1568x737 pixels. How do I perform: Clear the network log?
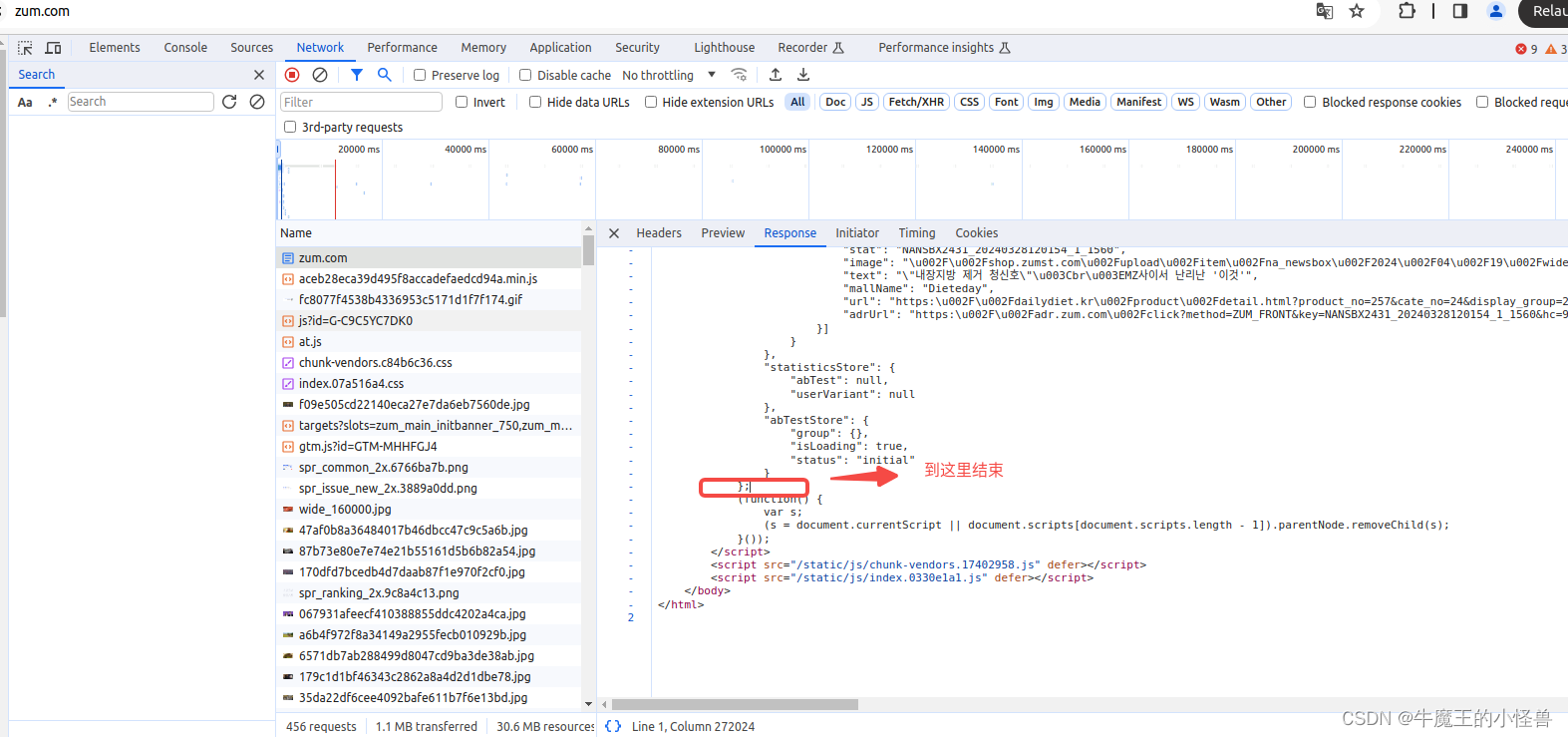[x=320, y=75]
